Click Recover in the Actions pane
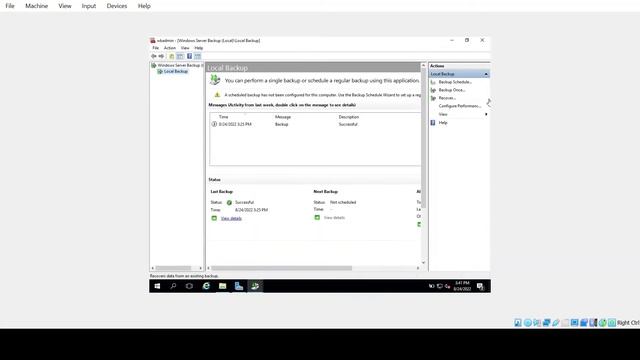Viewport: 640px width, 360px height. [447, 98]
